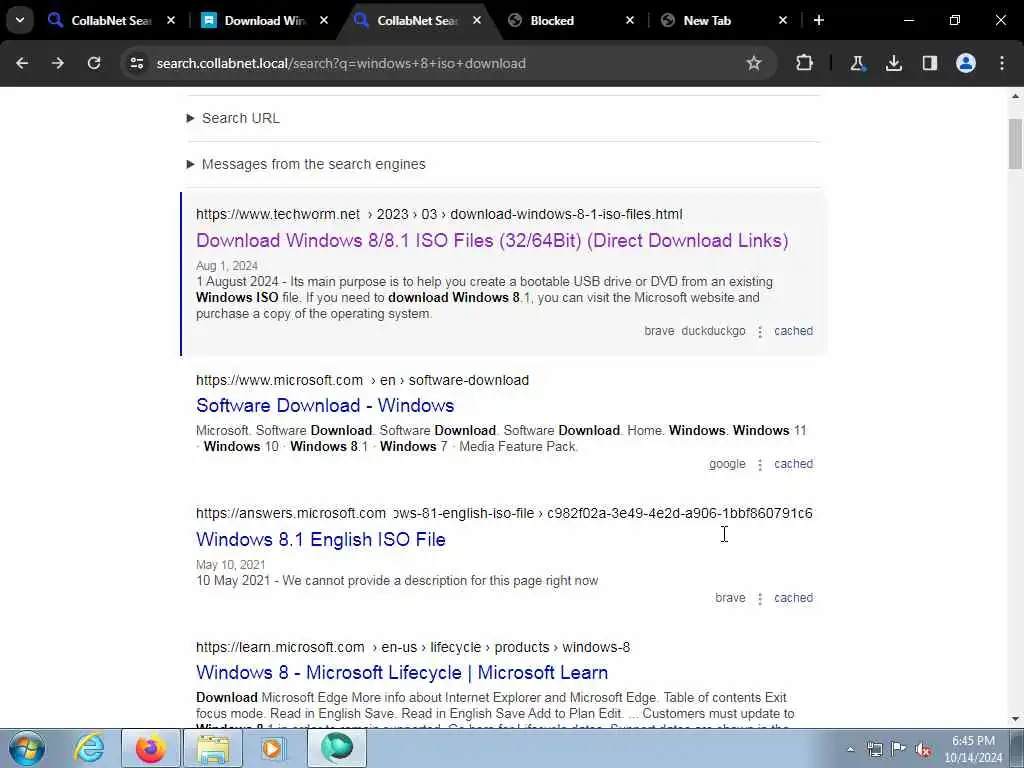Open Software Download - Windows result

click(x=325, y=406)
